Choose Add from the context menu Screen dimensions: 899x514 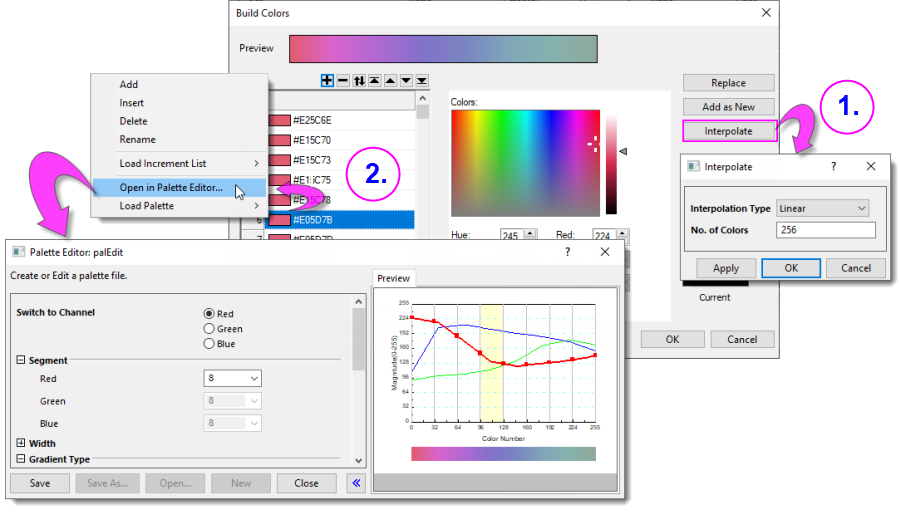(x=128, y=84)
